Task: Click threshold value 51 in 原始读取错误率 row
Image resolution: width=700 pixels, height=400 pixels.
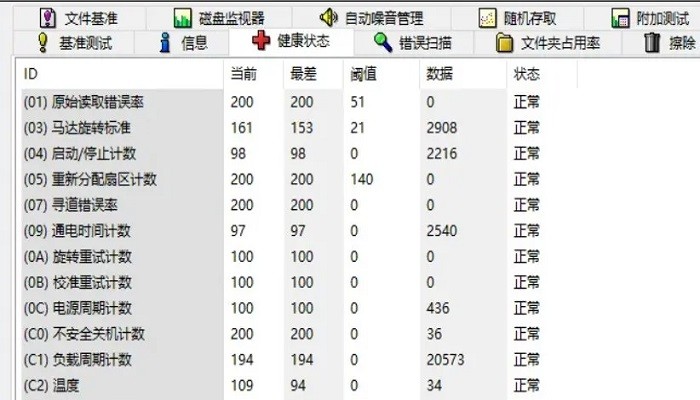Action: coord(358,102)
